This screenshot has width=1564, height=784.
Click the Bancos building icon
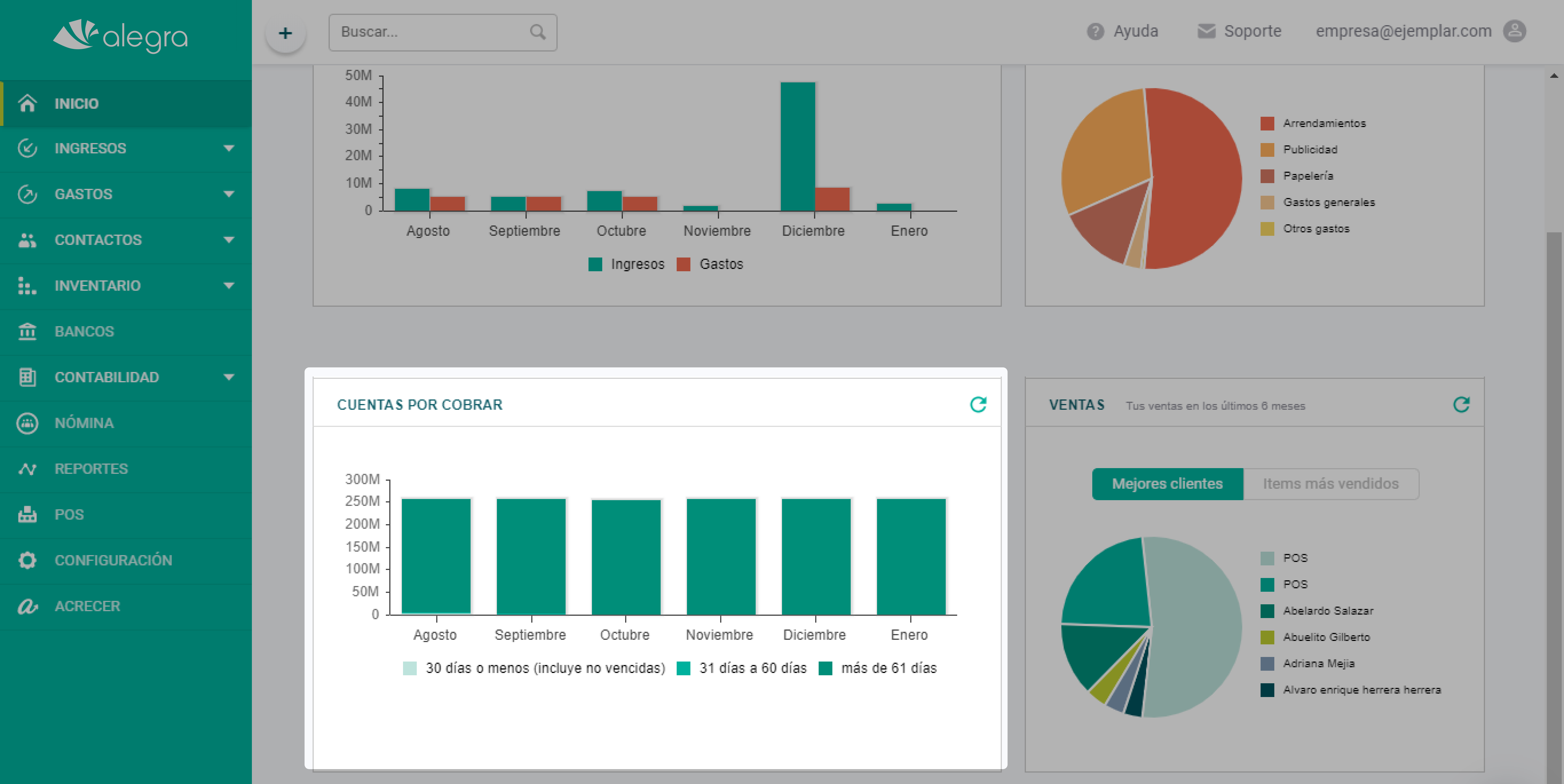coord(27,331)
